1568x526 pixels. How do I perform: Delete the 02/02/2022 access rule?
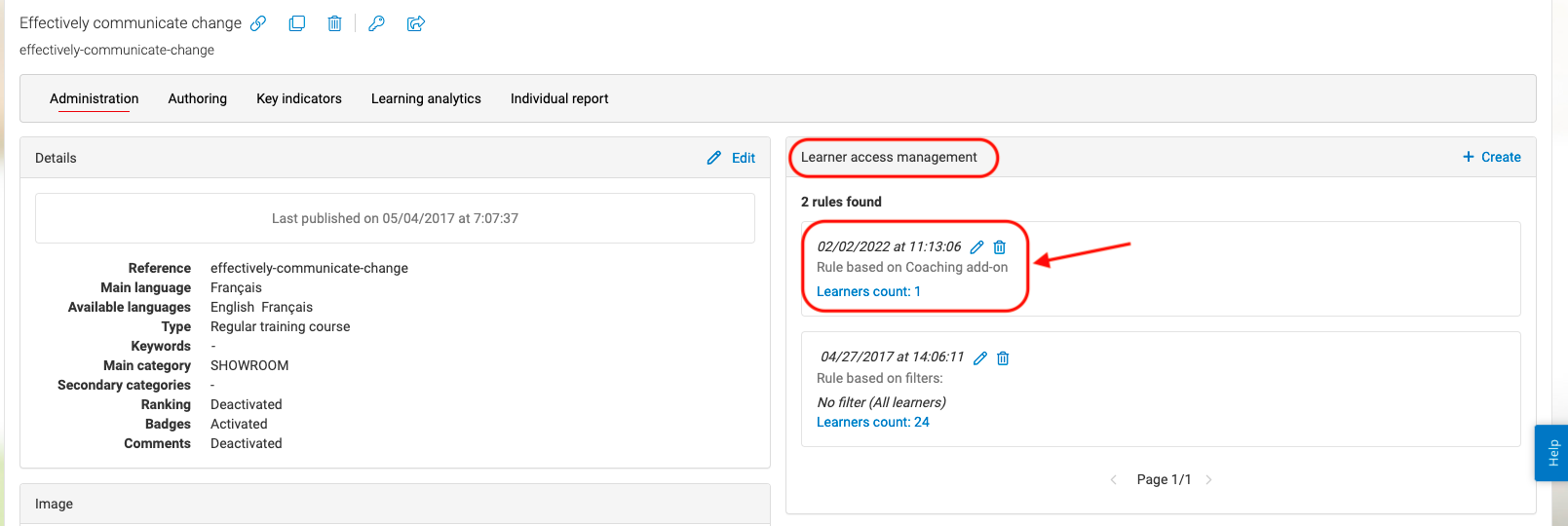click(x=1000, y=247)
